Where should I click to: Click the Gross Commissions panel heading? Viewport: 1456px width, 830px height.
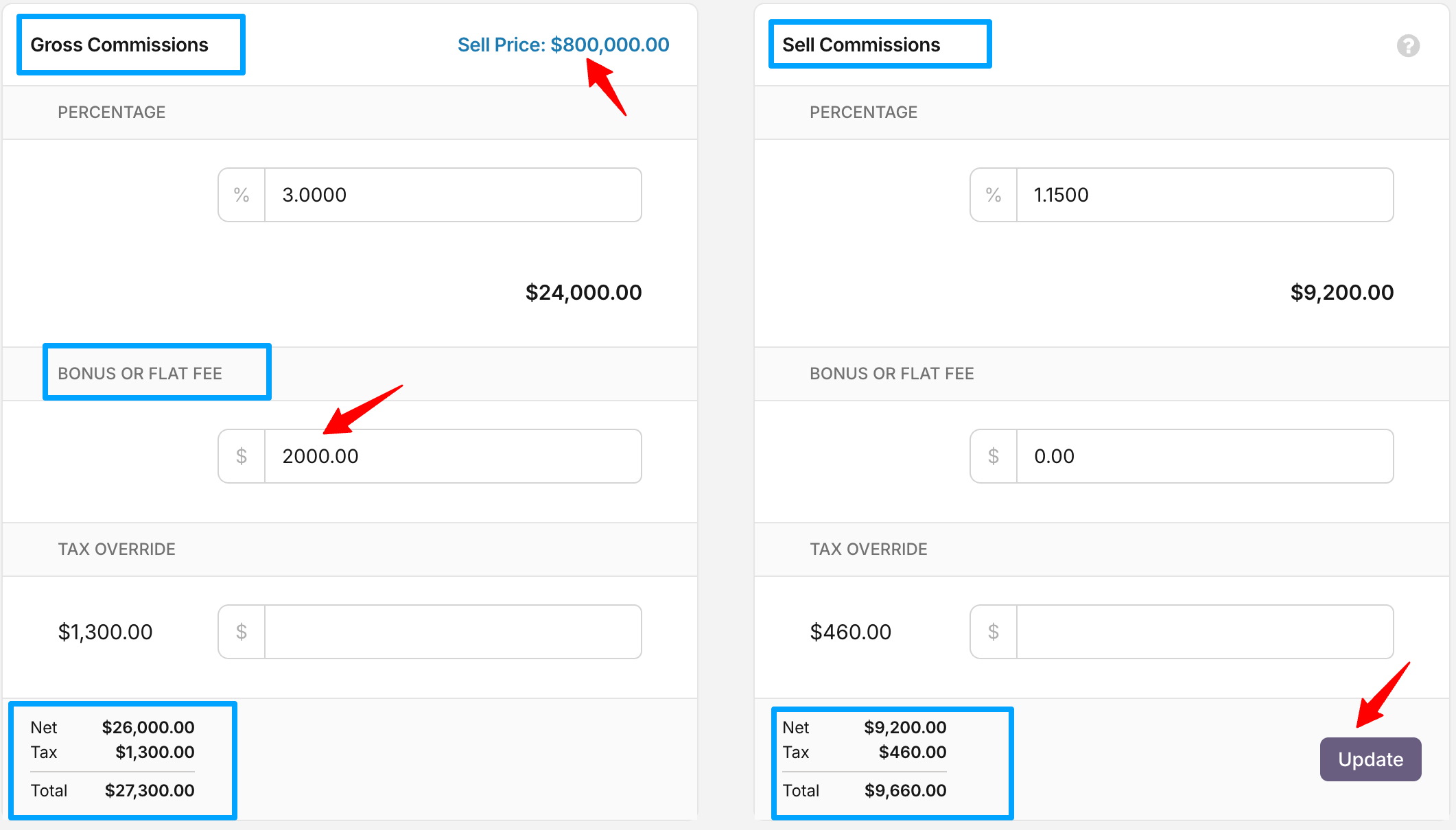[x=119, y=45]
